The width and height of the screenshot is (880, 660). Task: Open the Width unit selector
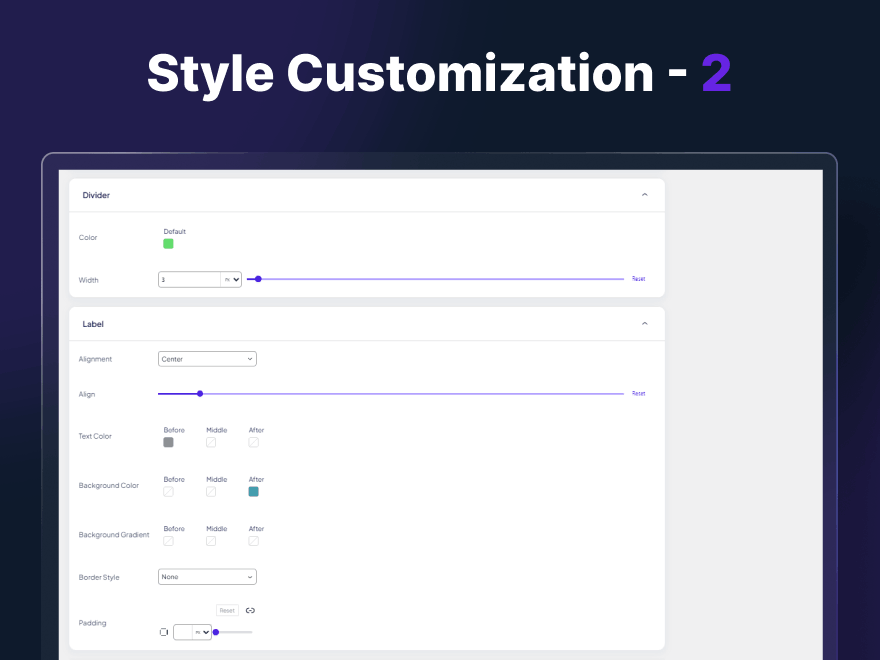click(x=232, y=280)
